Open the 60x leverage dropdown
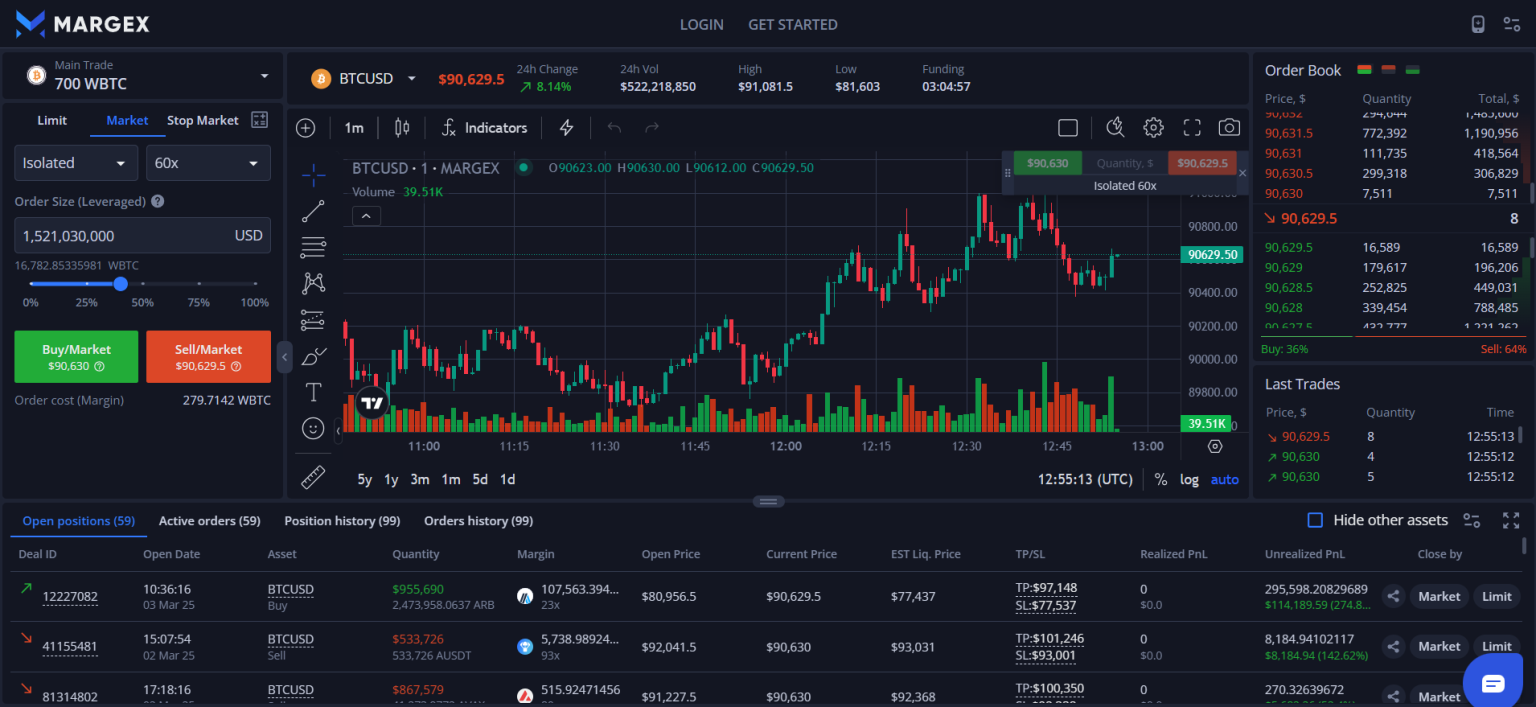This screenshot has width=1536, height=707. [x=208, y=162]
